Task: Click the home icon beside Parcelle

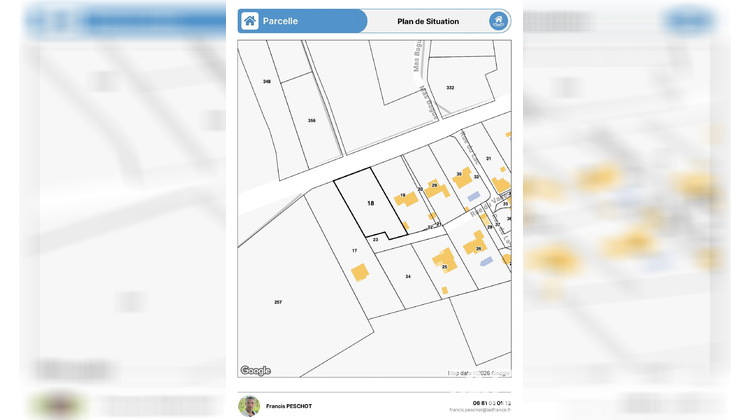Action: coord(250,21)
